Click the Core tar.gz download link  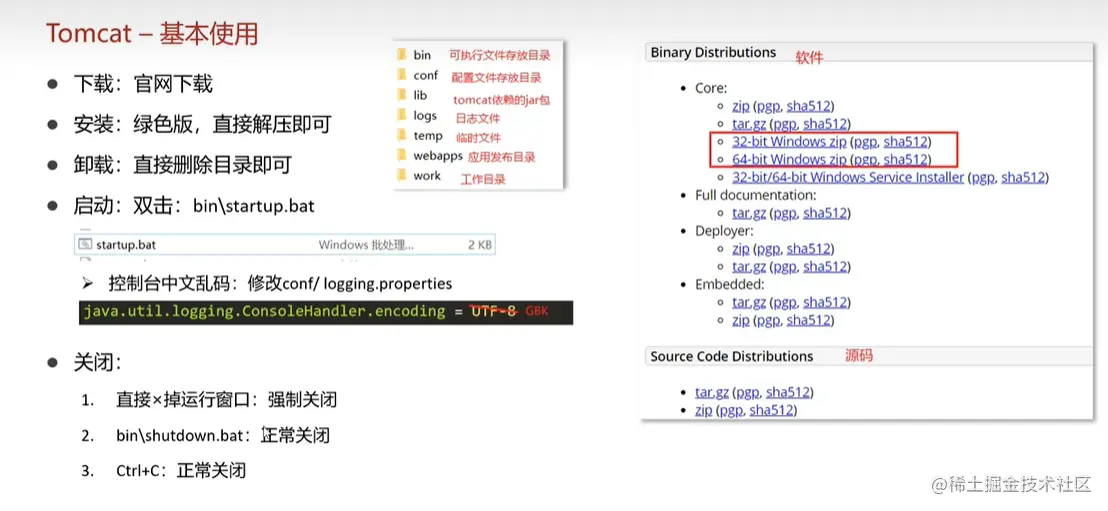coord(749,124)
